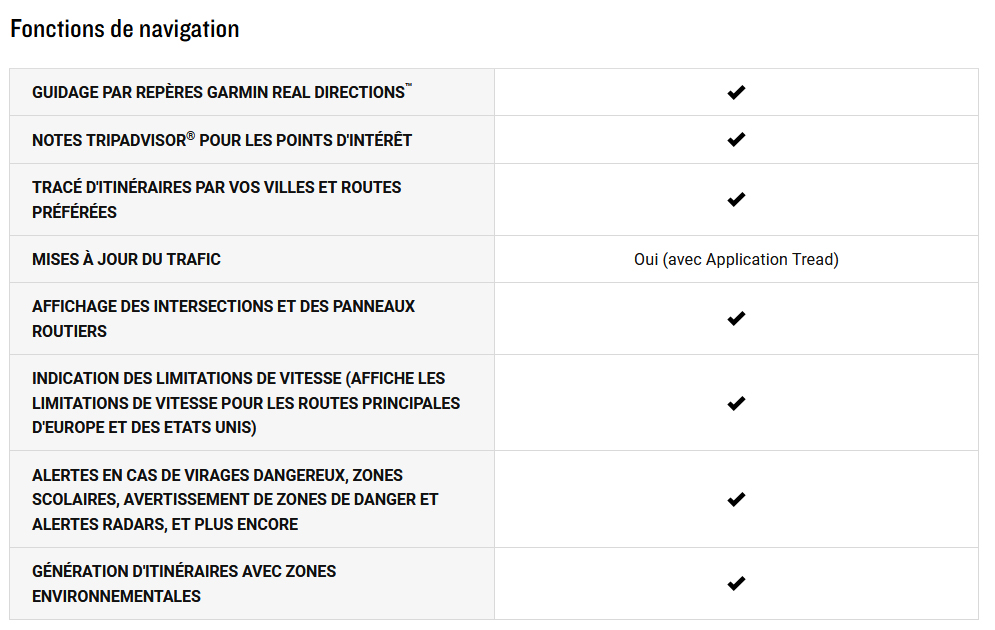Select the Fonctions de navigation heading
The image size is (995, 630).
pos(125,29)
